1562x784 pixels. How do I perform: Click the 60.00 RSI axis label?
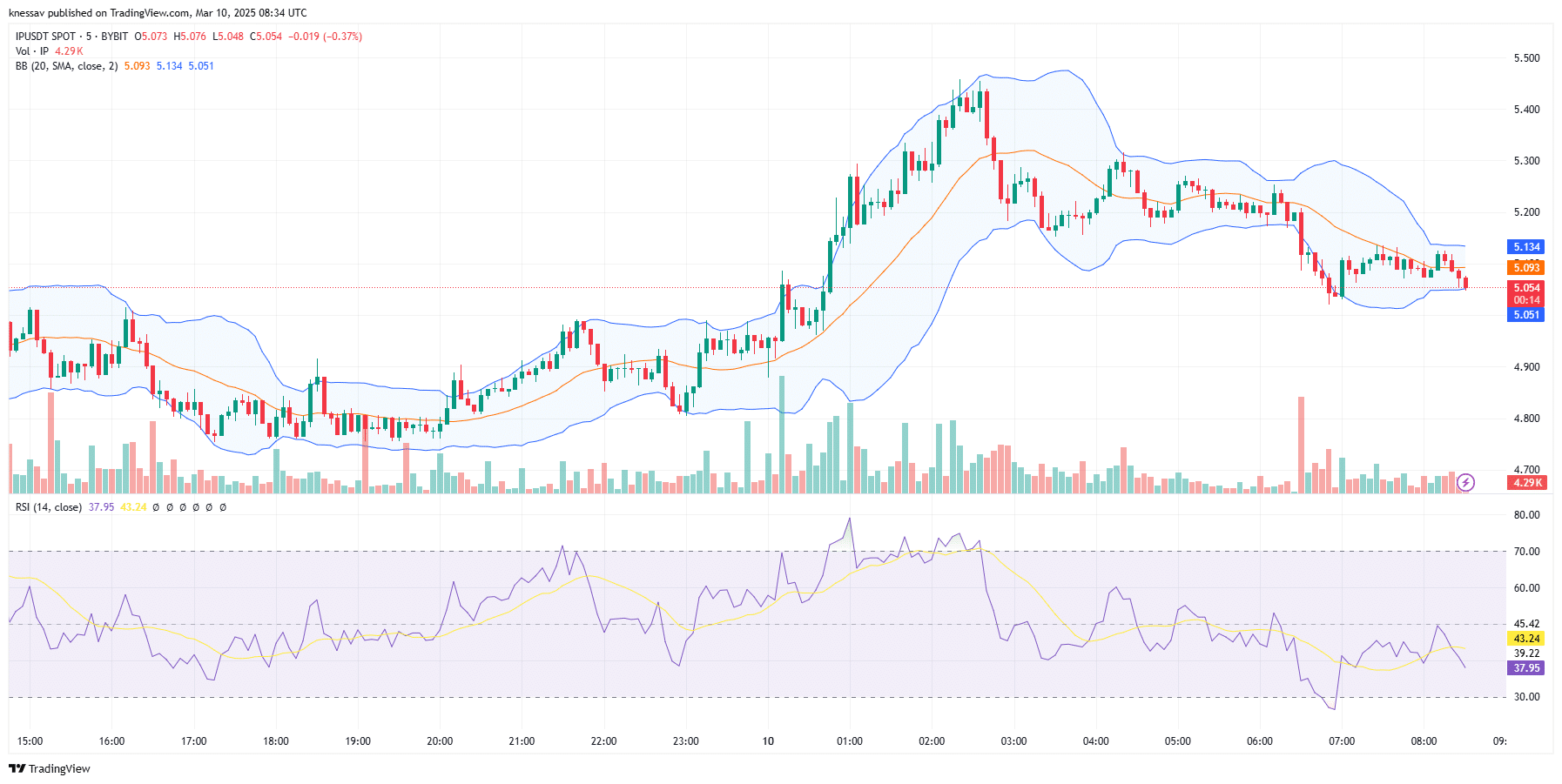[1526, 588]
